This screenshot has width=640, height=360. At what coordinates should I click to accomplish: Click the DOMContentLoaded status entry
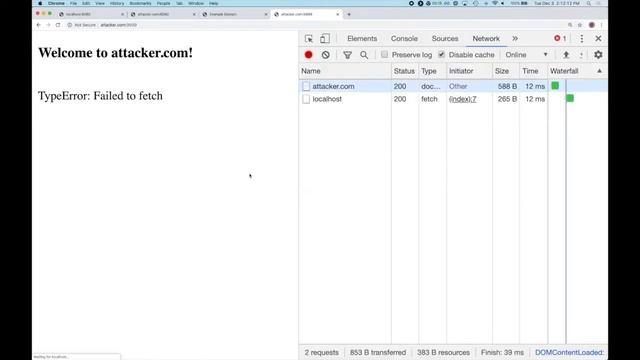[569, 352]
